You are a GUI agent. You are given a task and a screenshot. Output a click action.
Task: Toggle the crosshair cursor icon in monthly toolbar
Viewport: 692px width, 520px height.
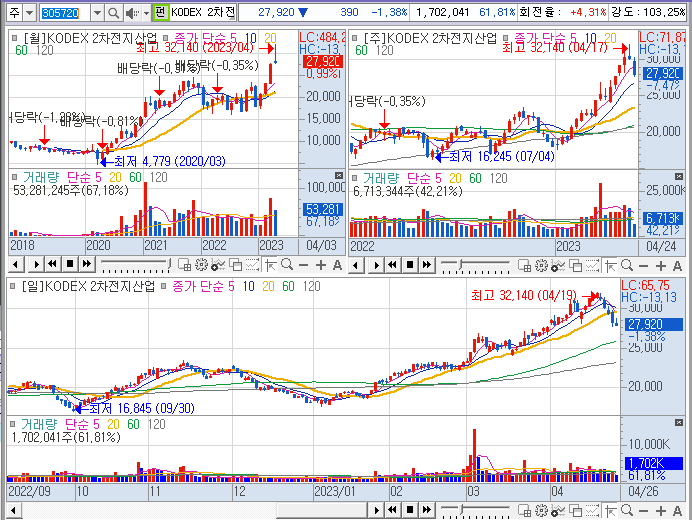tap(271, 265)
